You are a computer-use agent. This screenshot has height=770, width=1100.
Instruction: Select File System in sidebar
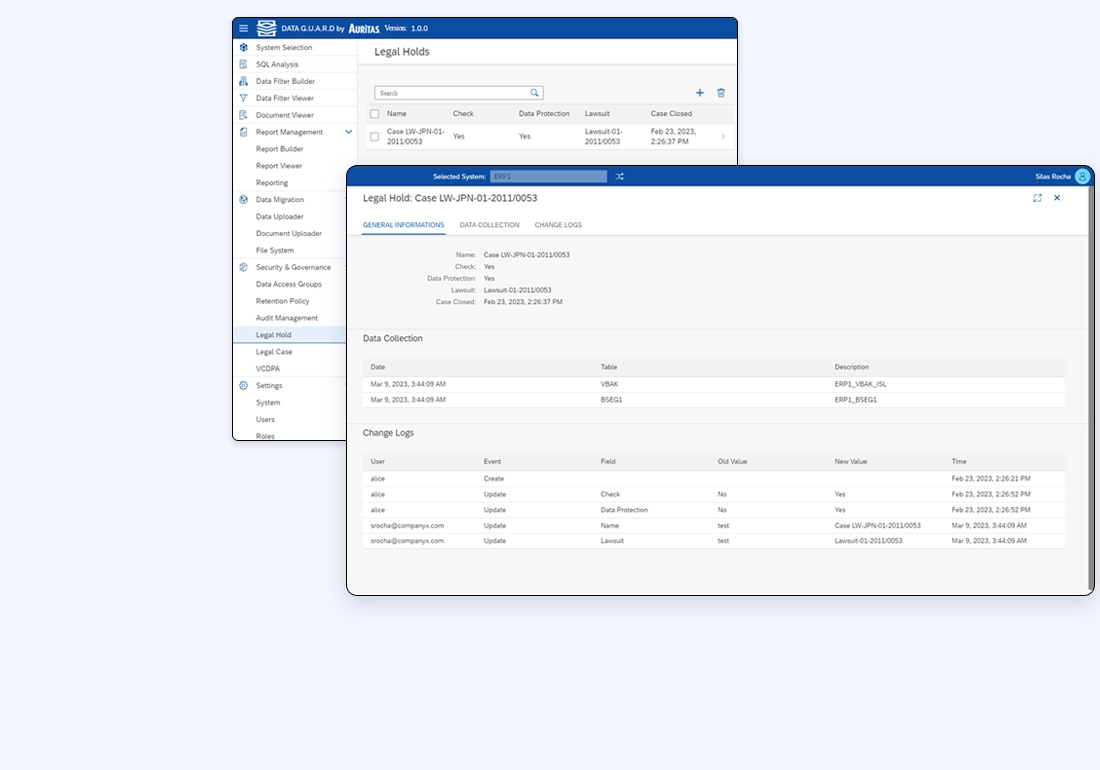point(275,250)
